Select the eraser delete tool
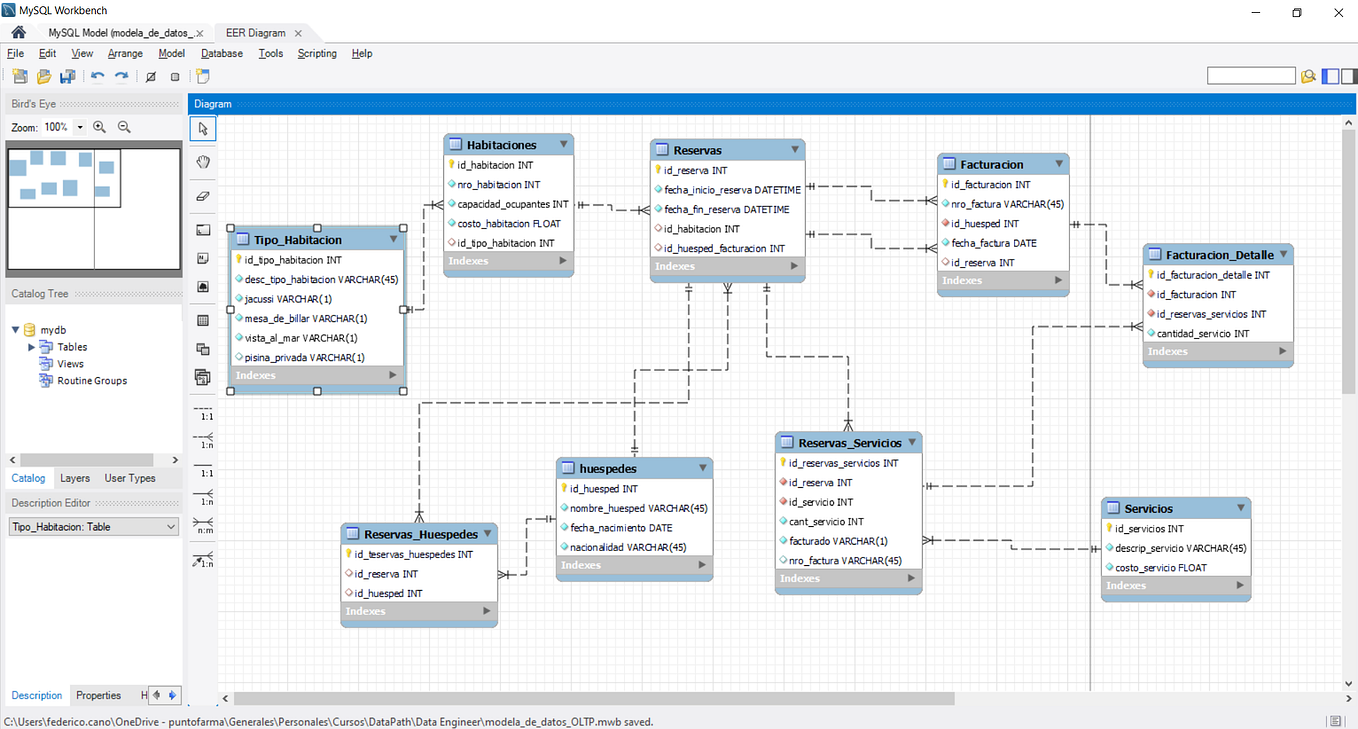 point(203,194)
